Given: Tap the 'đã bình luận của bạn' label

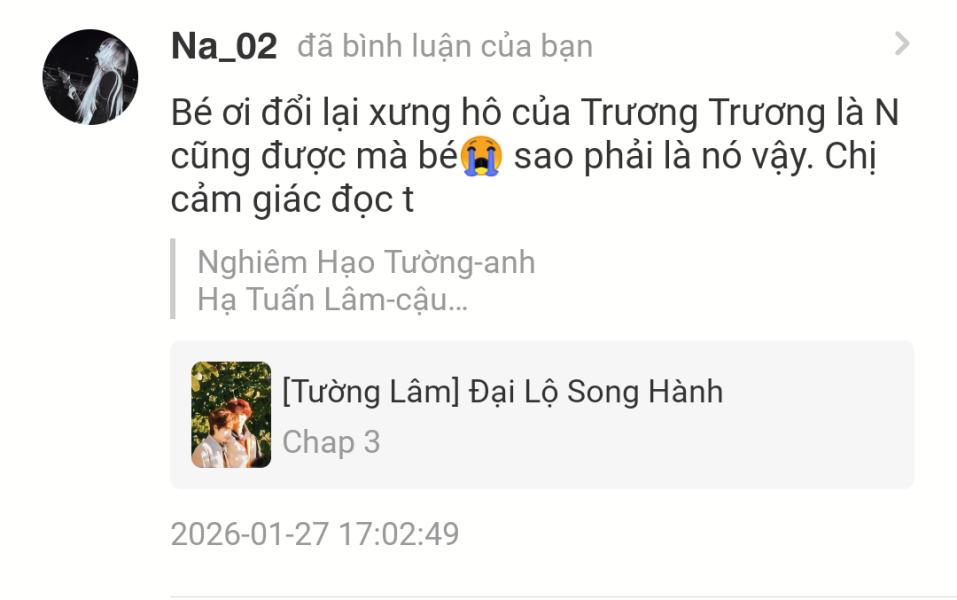Looking at the screenshot, I should [x=445, y=46].
